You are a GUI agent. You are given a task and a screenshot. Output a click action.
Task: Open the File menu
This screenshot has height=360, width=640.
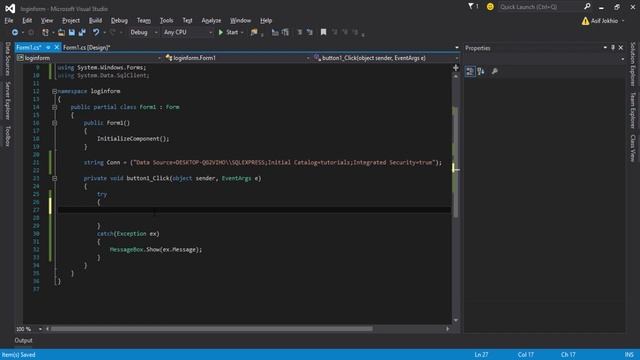[9, 20]
